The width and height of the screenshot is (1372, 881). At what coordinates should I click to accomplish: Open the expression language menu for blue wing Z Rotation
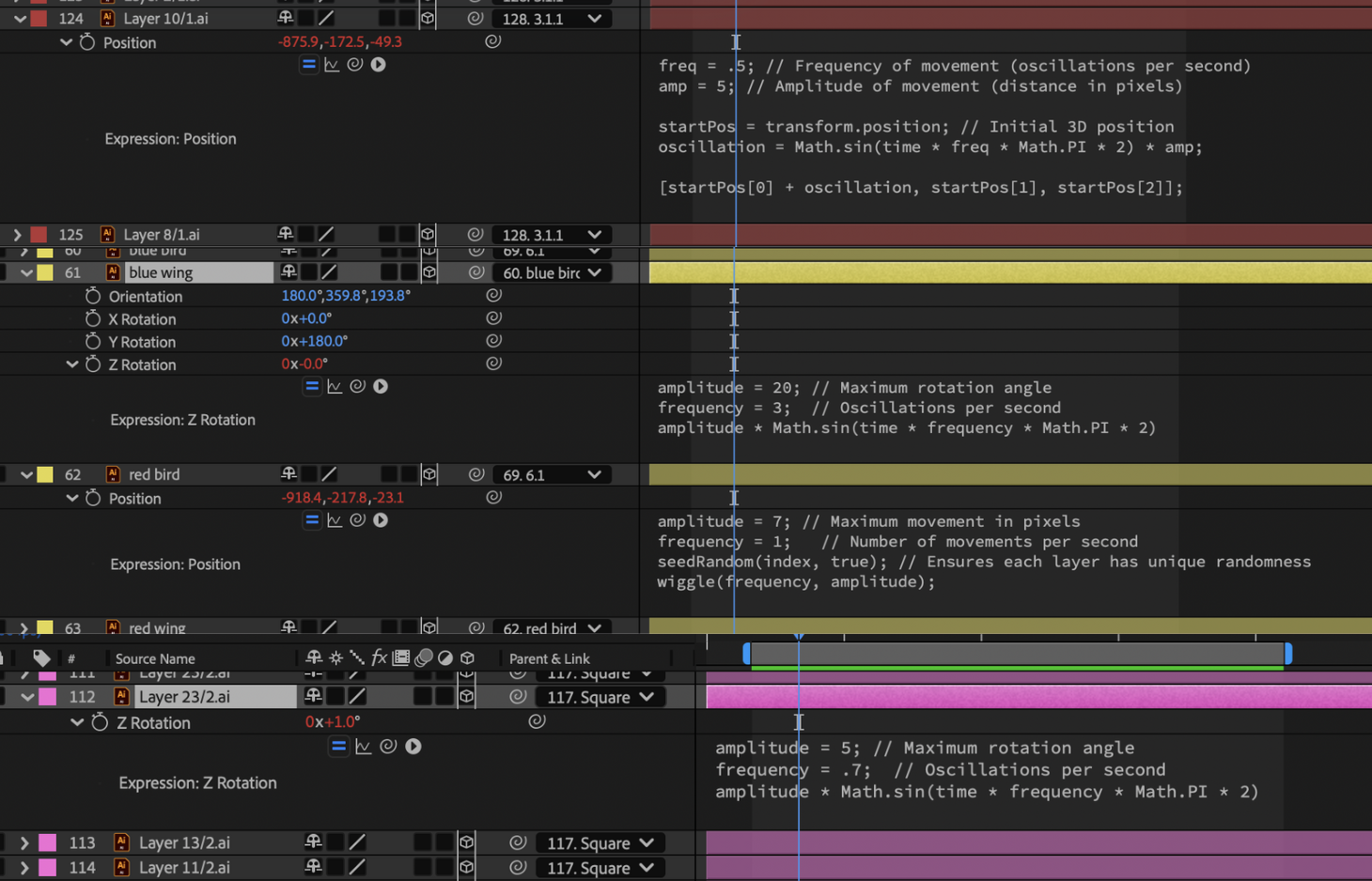click(x=380, y=386)
